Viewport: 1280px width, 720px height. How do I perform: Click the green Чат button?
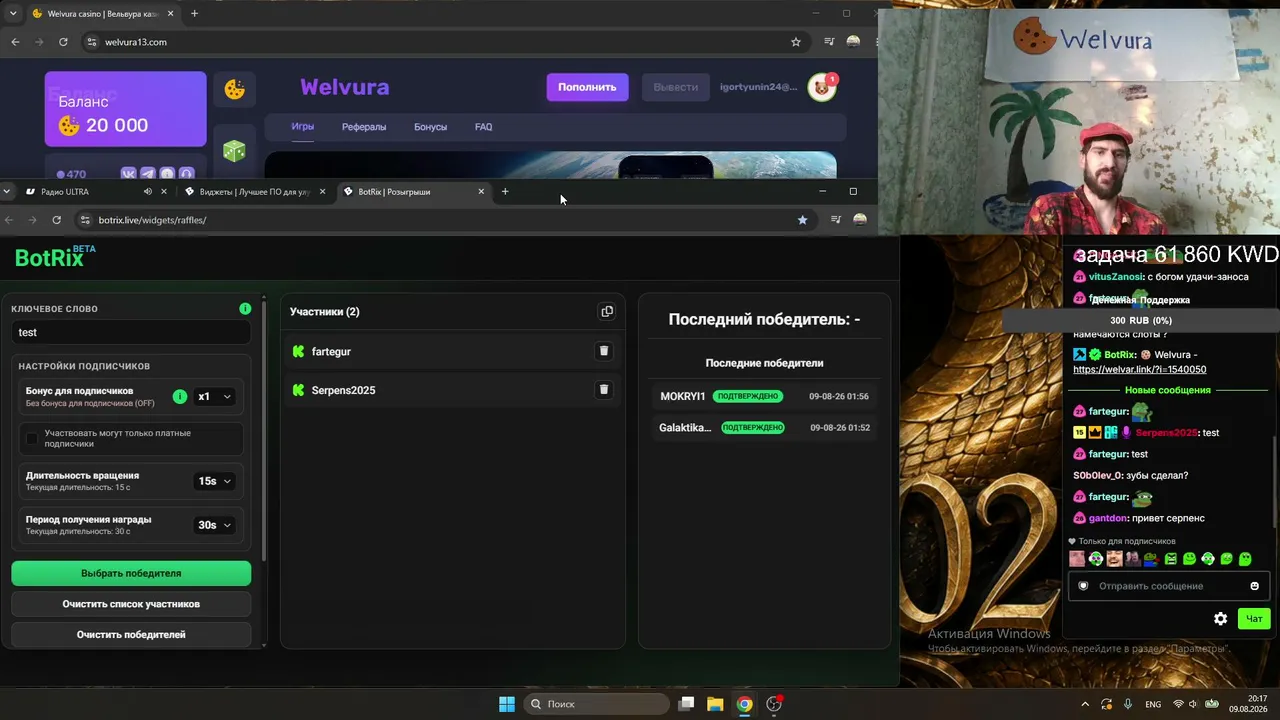[x=1254, y=619]
